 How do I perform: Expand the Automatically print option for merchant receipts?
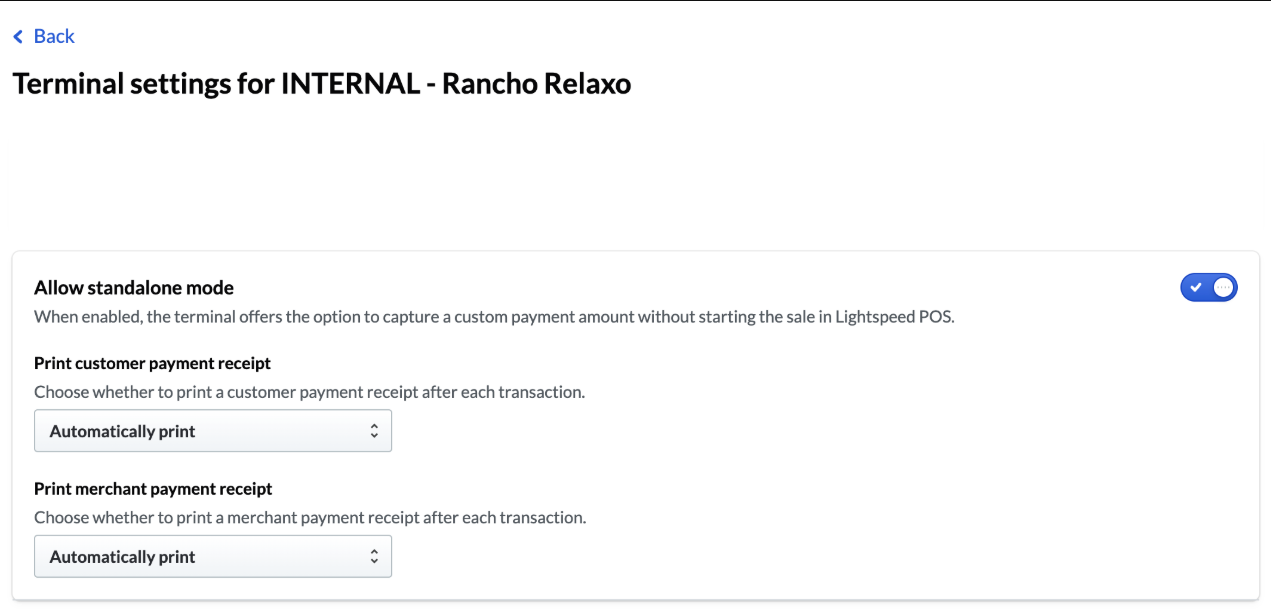tap(213, 556)
